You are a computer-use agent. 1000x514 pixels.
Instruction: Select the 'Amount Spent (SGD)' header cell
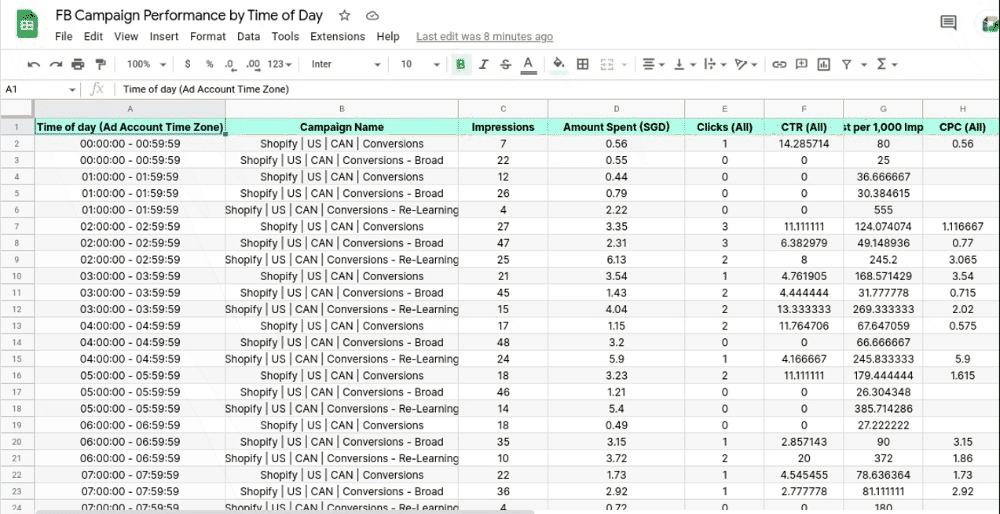click(616, 127)
